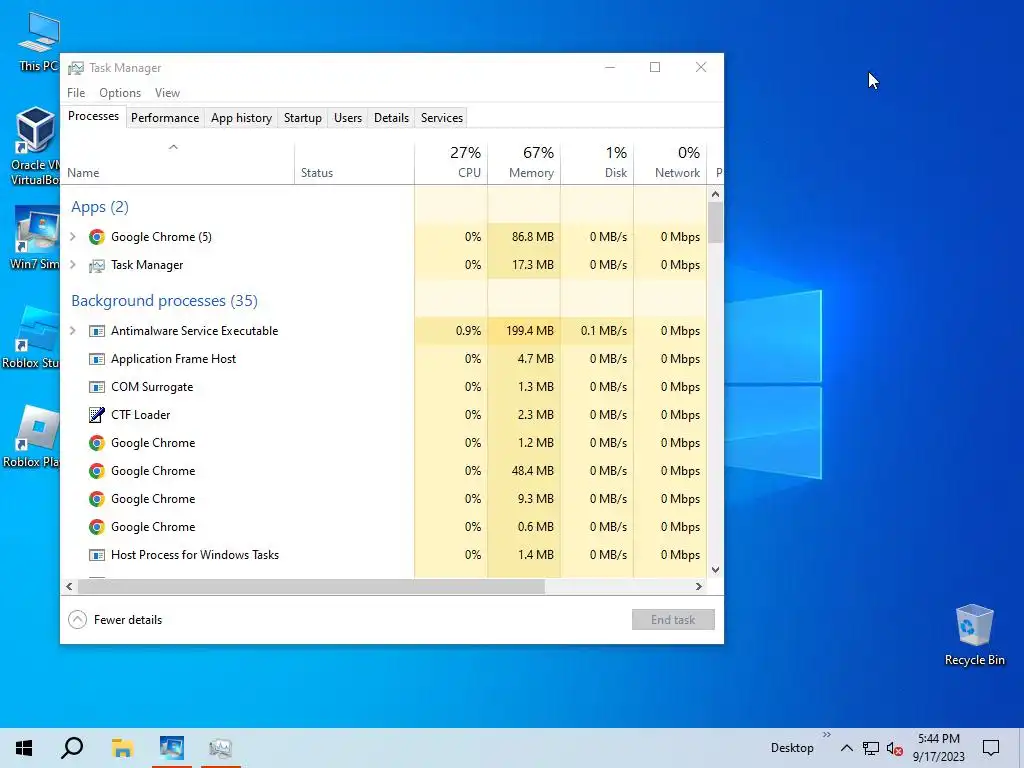The image size is (1024, 768).
Task: Switch to the Startup tab
Action: tap(302, 118)
